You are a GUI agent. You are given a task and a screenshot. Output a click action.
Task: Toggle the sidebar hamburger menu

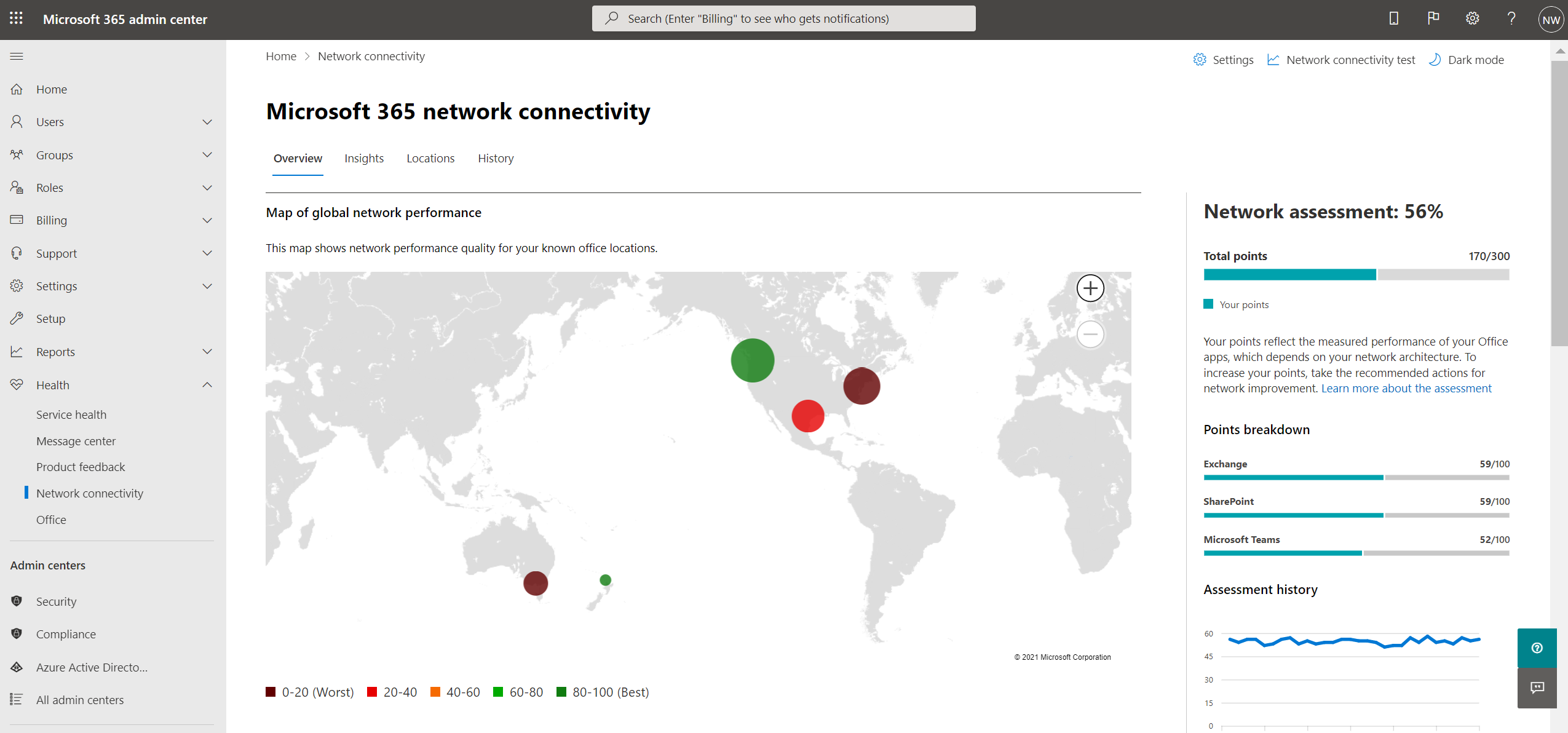tap(17, 56)
